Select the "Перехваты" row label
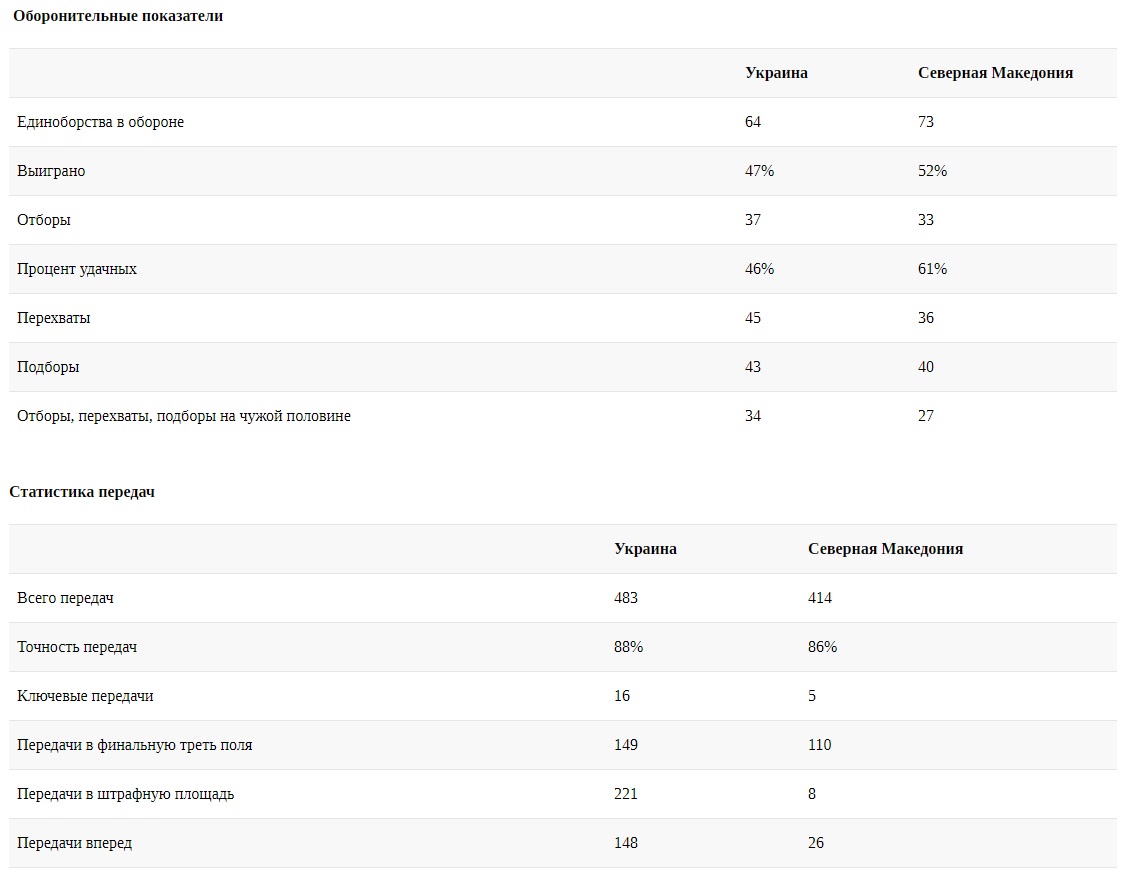Screen dimensions: 1121x885 click(x=54, y=318)
